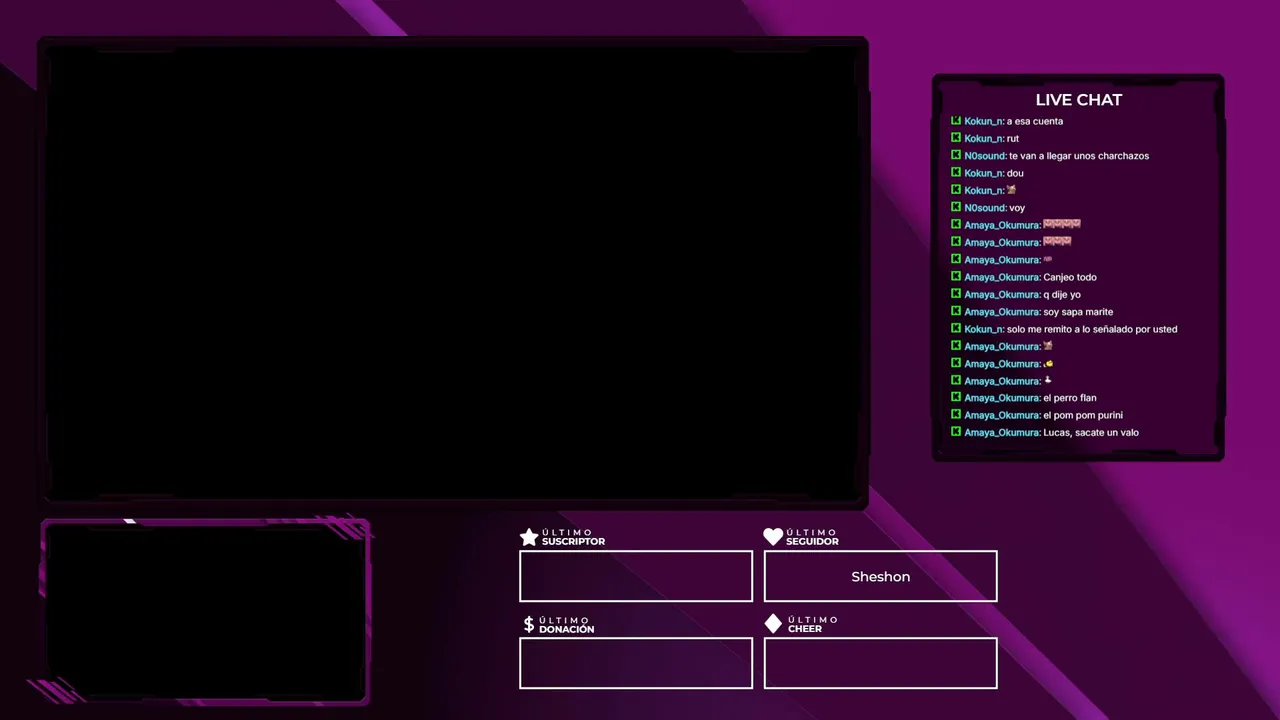Screen dimensions: 1280x720
Task: Click the star icon beside Último Suscriptor
Action: pos(529,537)
